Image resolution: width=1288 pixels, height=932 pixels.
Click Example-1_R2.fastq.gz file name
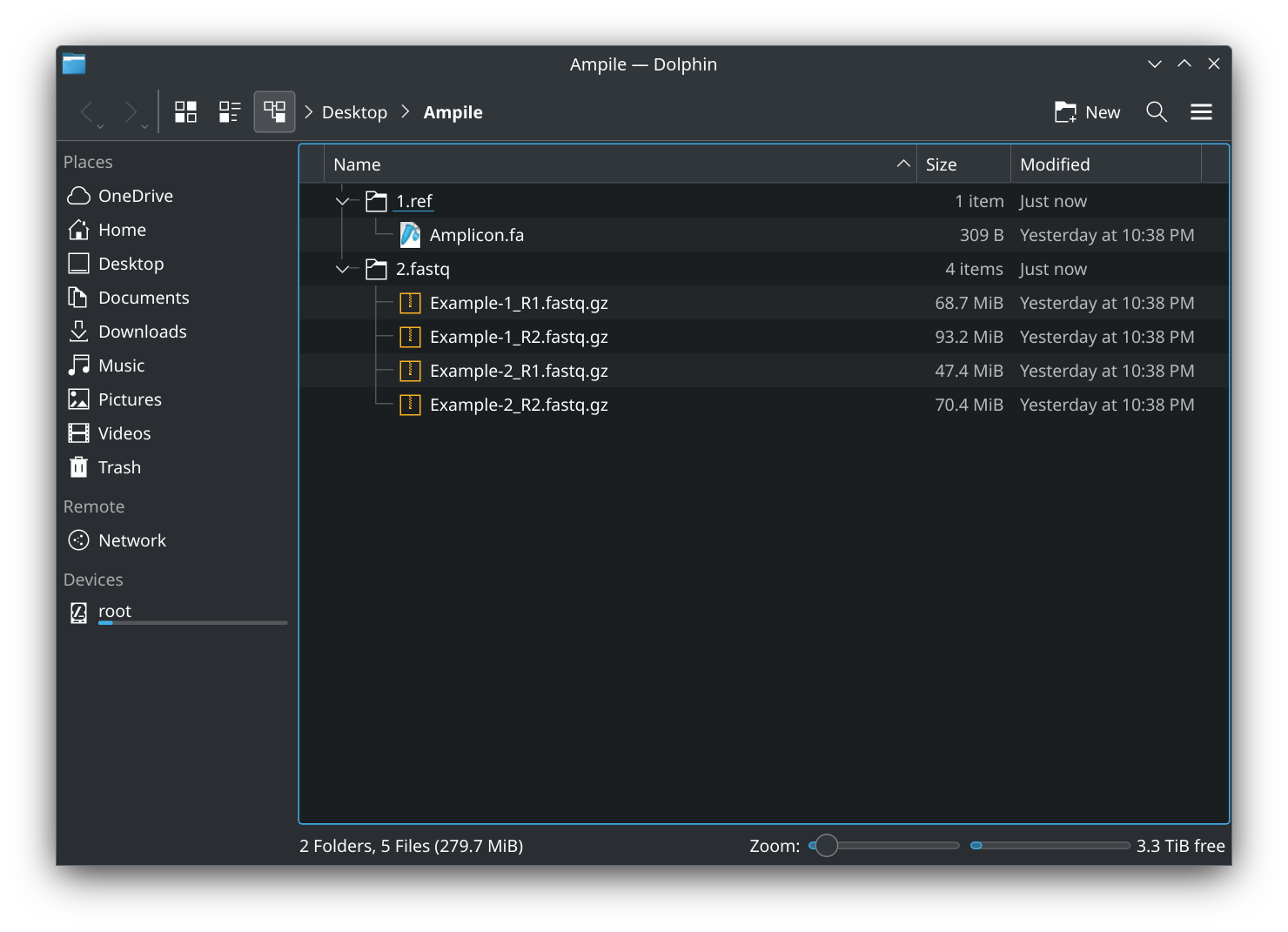(x=519, y=337)
